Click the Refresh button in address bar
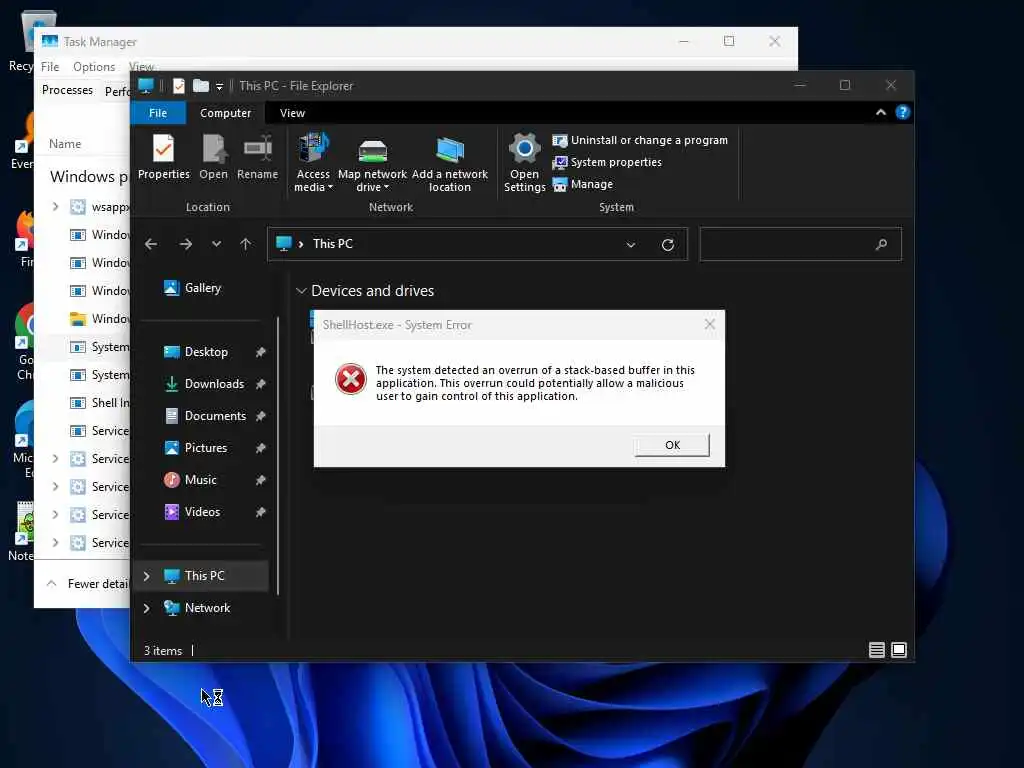 667,245
